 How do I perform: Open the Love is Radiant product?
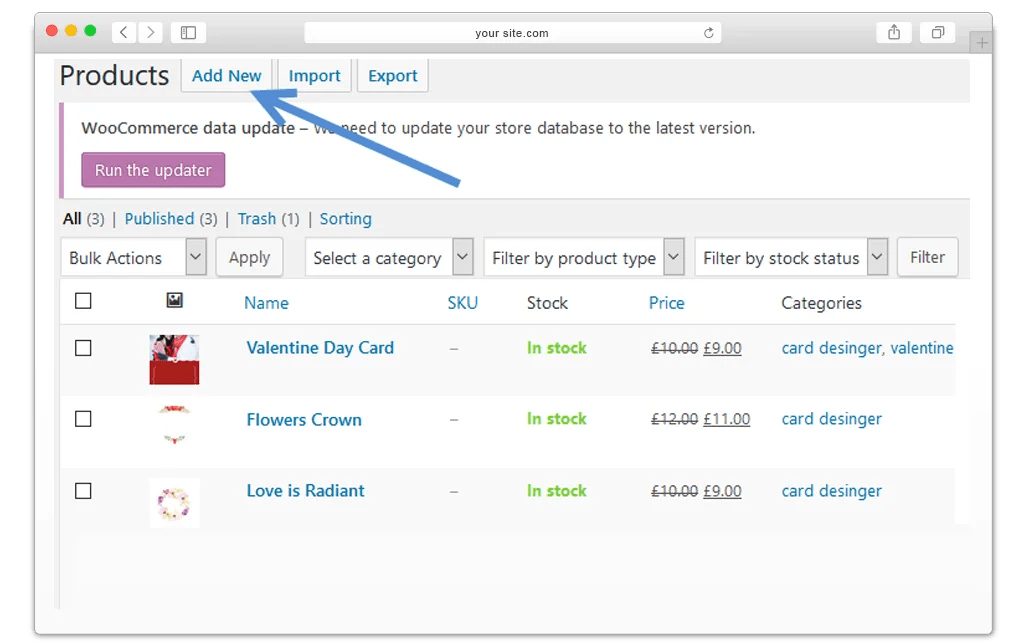pyautogui.click(x=305, y=490)
